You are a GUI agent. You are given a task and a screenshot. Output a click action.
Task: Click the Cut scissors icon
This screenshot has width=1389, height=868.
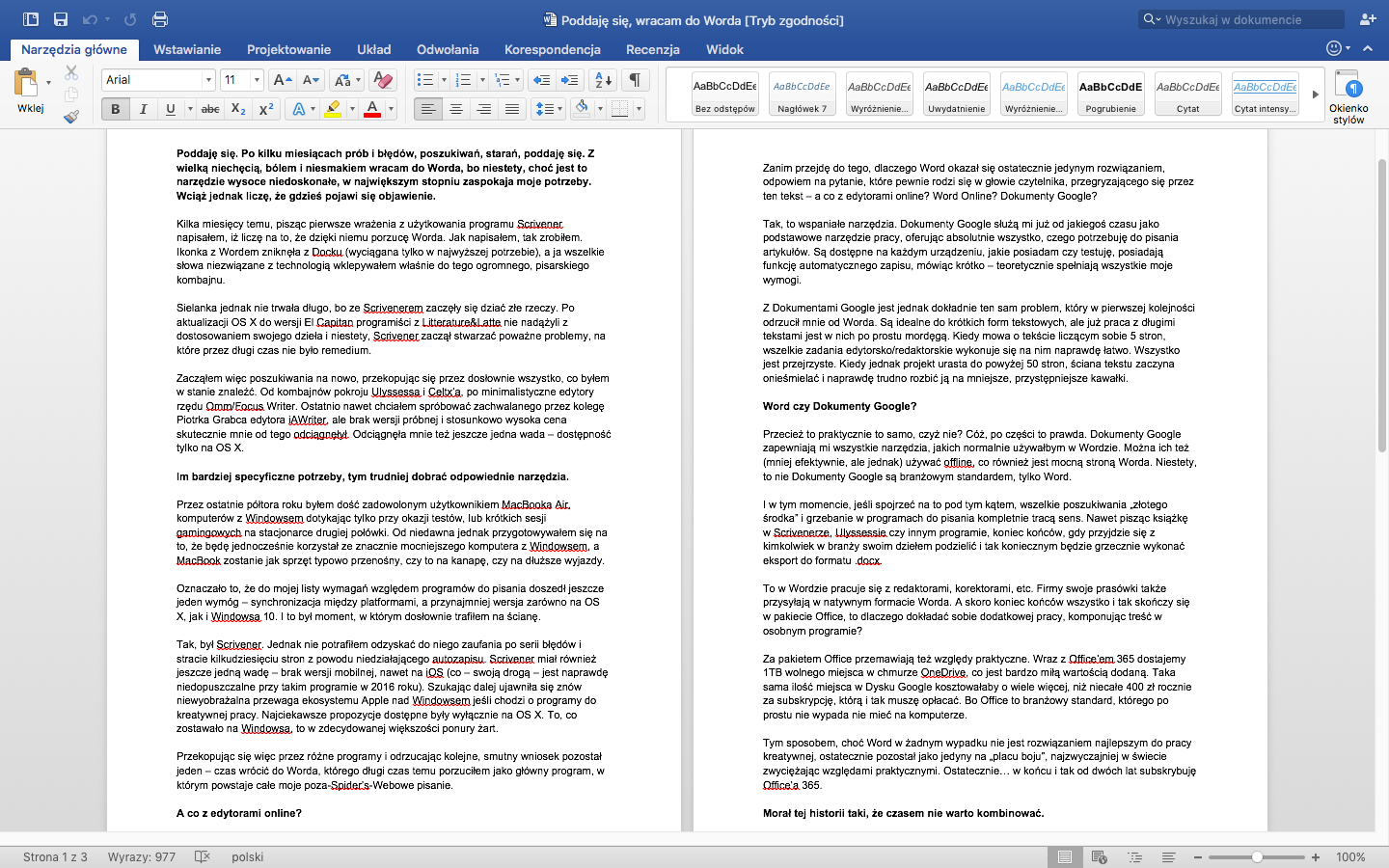coord(71,72)
